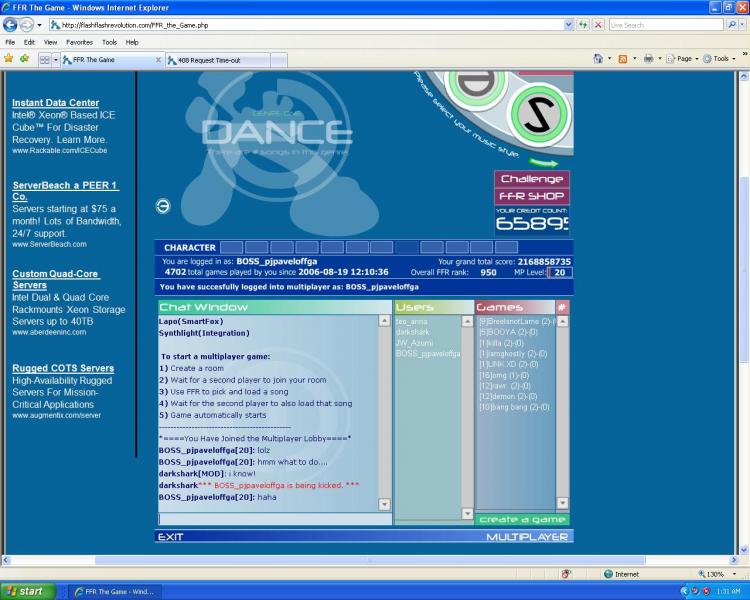The height and width of the screenshot is (600, 750).
Task: Open Rugged COTS Servers ad link
Action: point(63,368)
